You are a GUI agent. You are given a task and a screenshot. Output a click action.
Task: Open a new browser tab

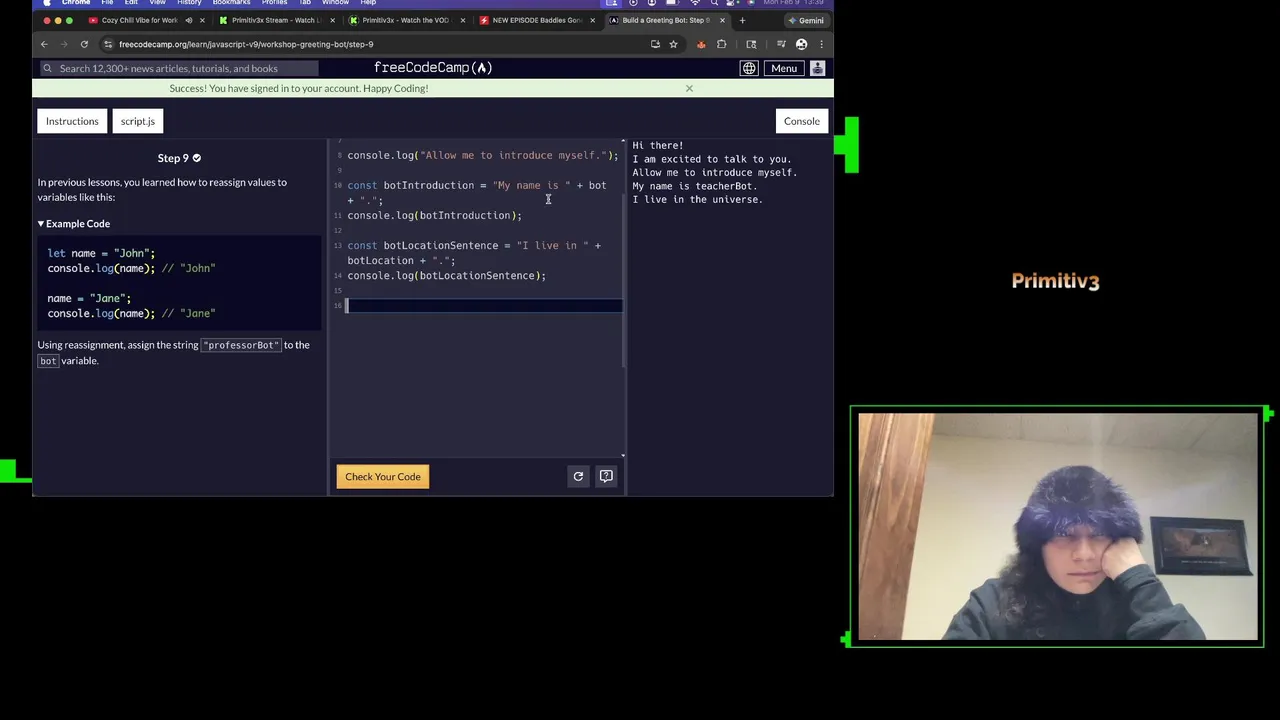point(742,20)
